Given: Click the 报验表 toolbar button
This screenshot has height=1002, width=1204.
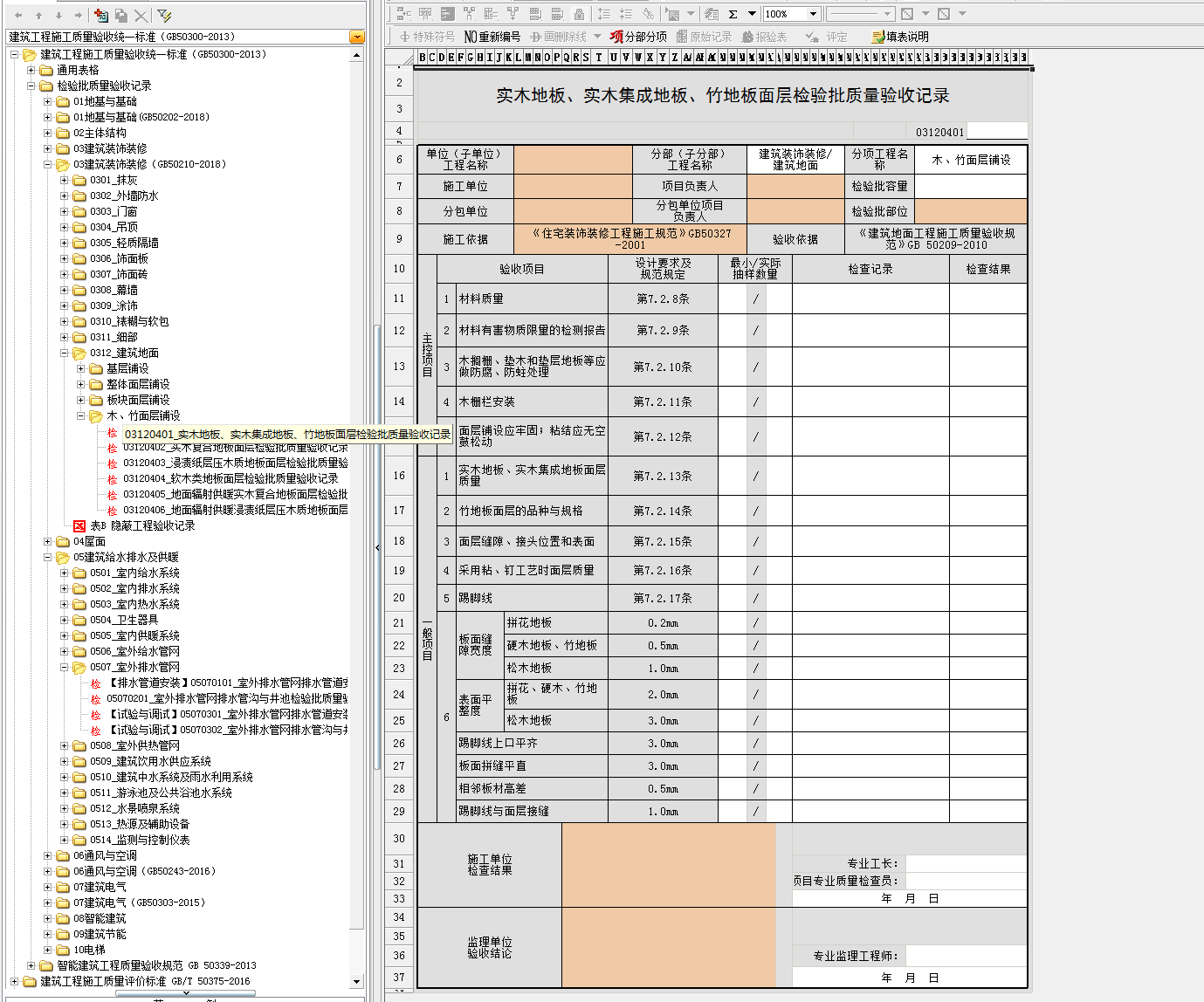Looking at the screenshot, I should click(x=764, y=37).
